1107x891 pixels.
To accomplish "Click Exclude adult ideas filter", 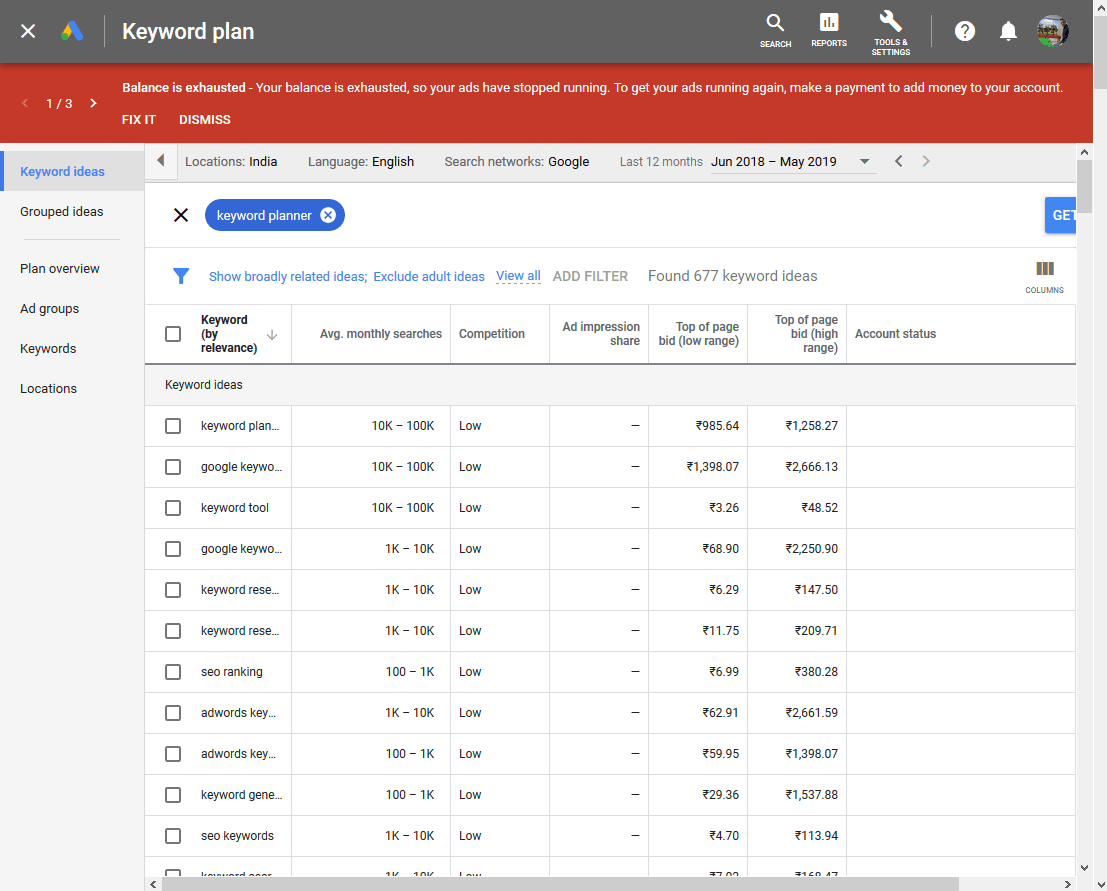I will click(x=429, y=277).
